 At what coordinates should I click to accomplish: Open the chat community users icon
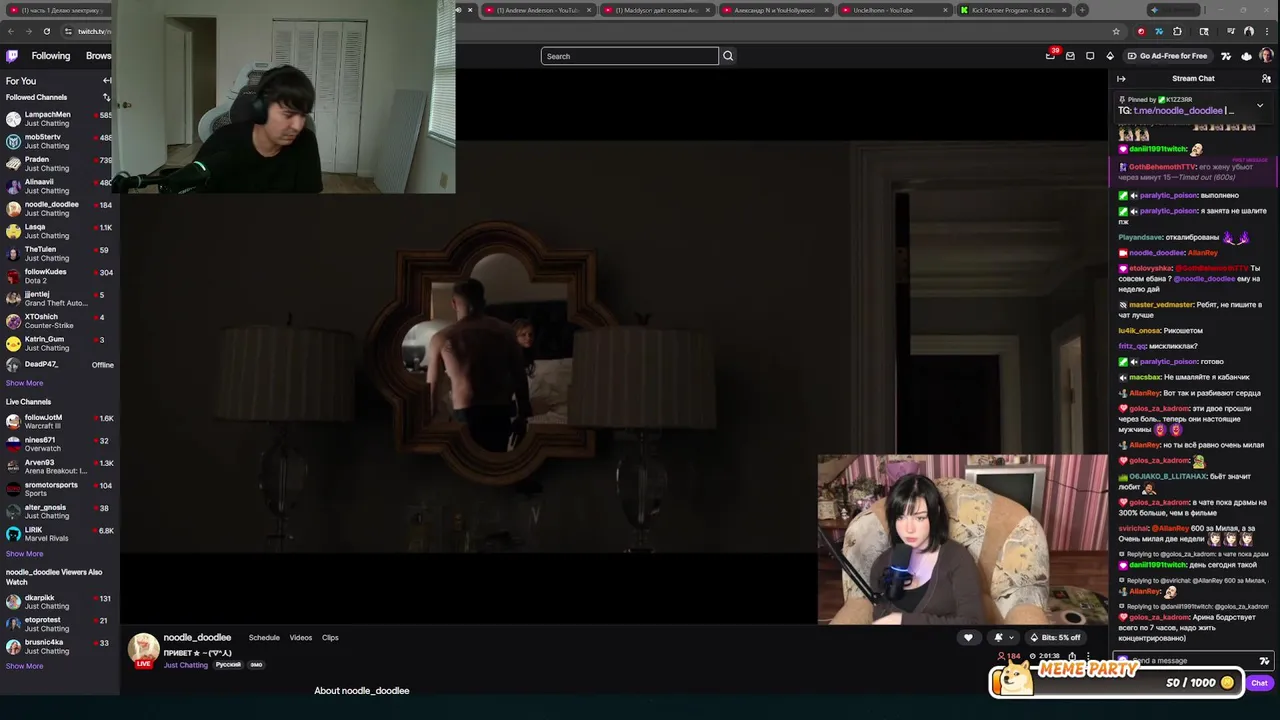[1266, 79]
